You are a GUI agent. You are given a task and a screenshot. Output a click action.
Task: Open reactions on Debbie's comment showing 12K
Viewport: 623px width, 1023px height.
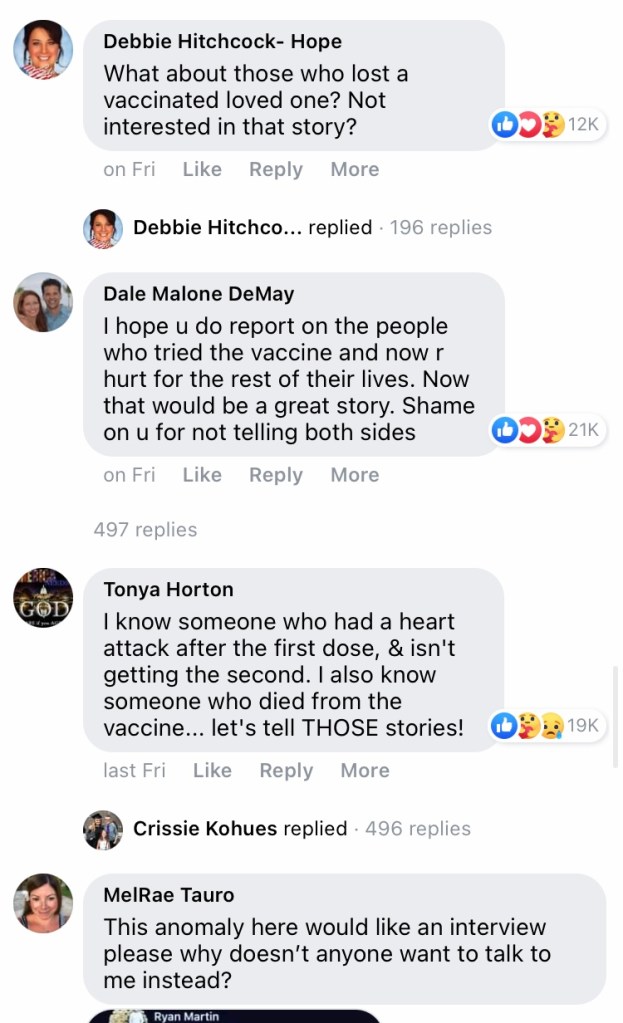click(548, 125)
